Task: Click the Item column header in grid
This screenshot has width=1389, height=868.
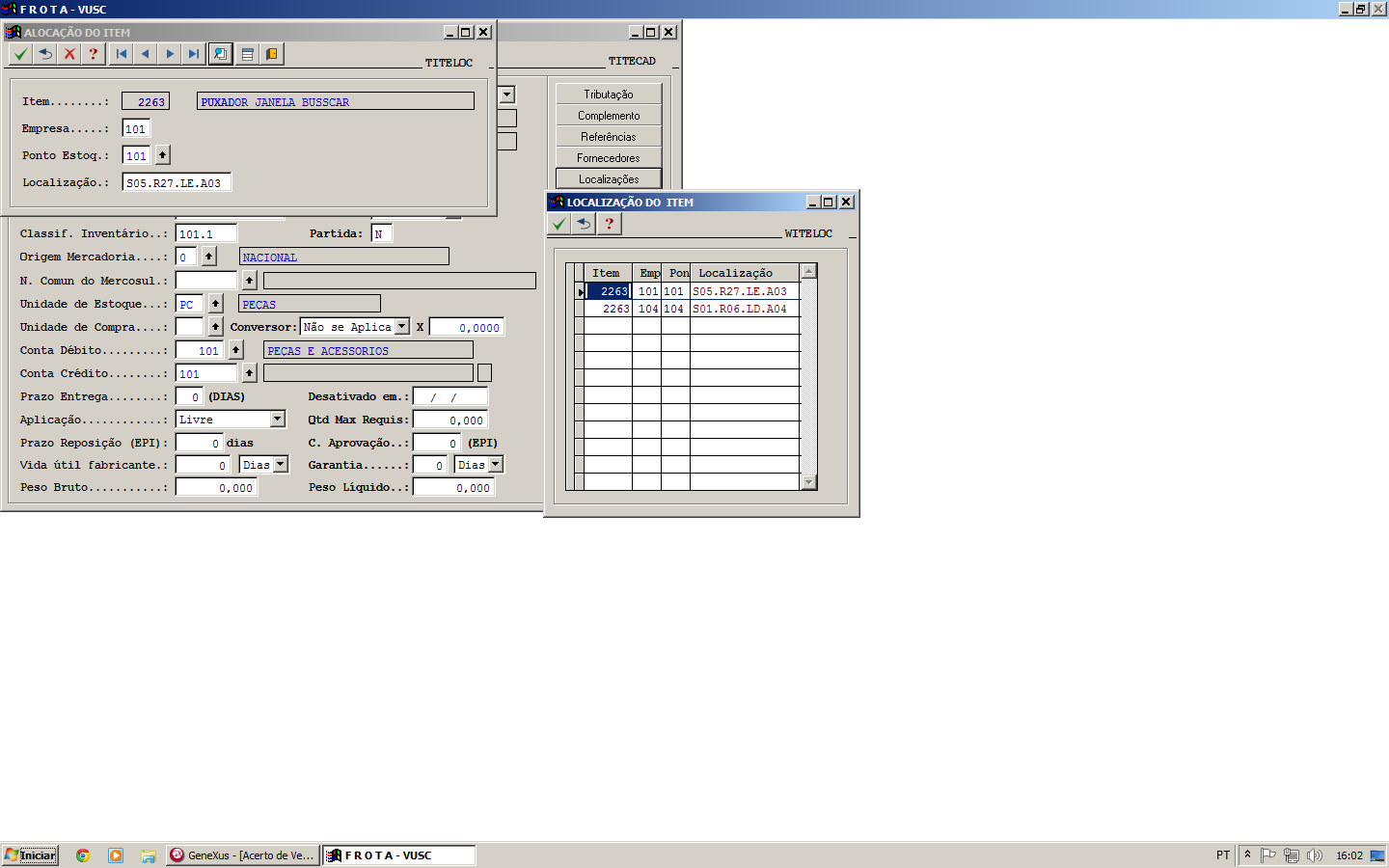Action: [x=608, y=273]
